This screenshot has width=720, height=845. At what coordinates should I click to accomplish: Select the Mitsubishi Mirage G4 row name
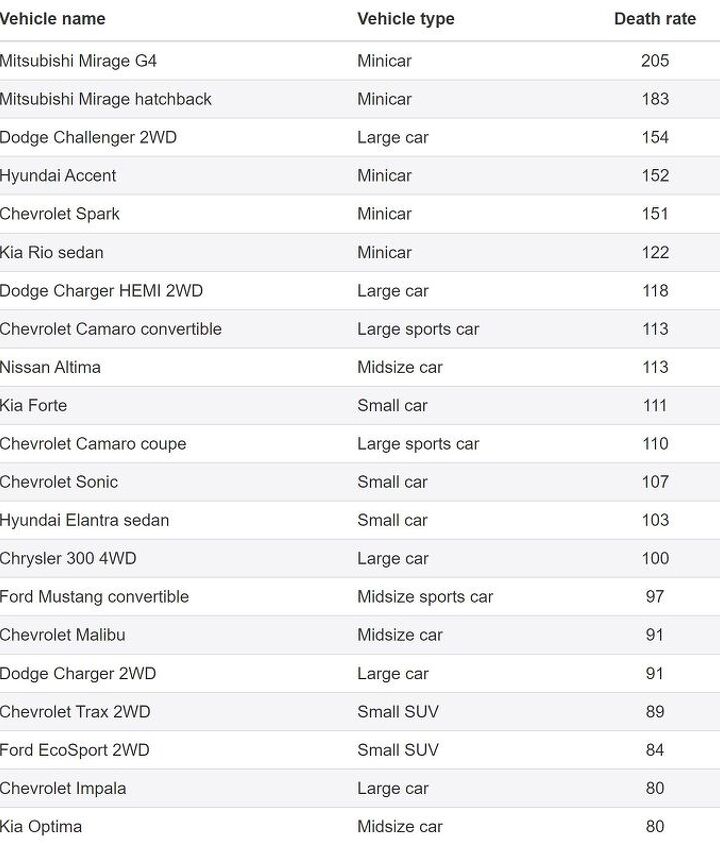tap(78, 61)
